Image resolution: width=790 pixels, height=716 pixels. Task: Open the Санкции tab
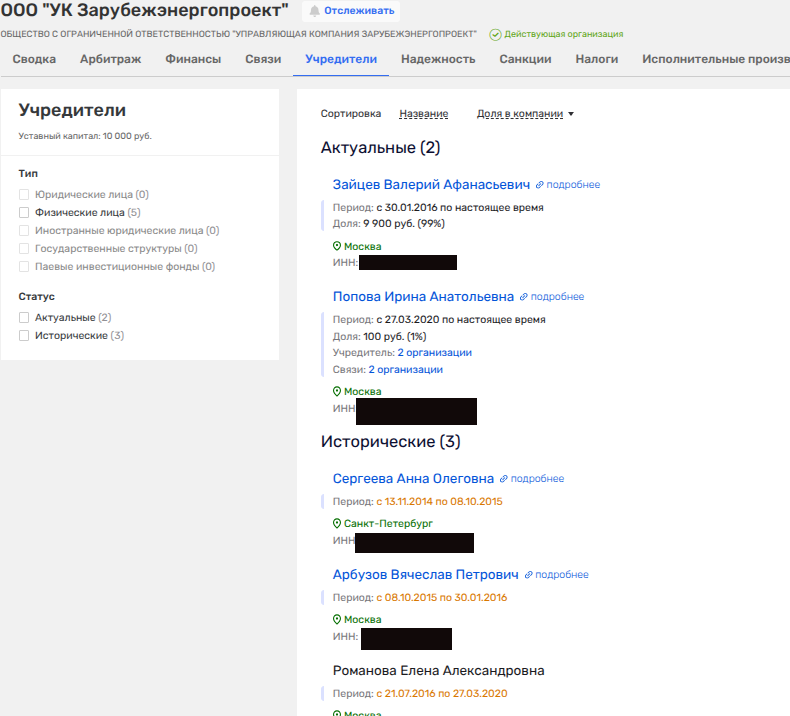point(525,59)
